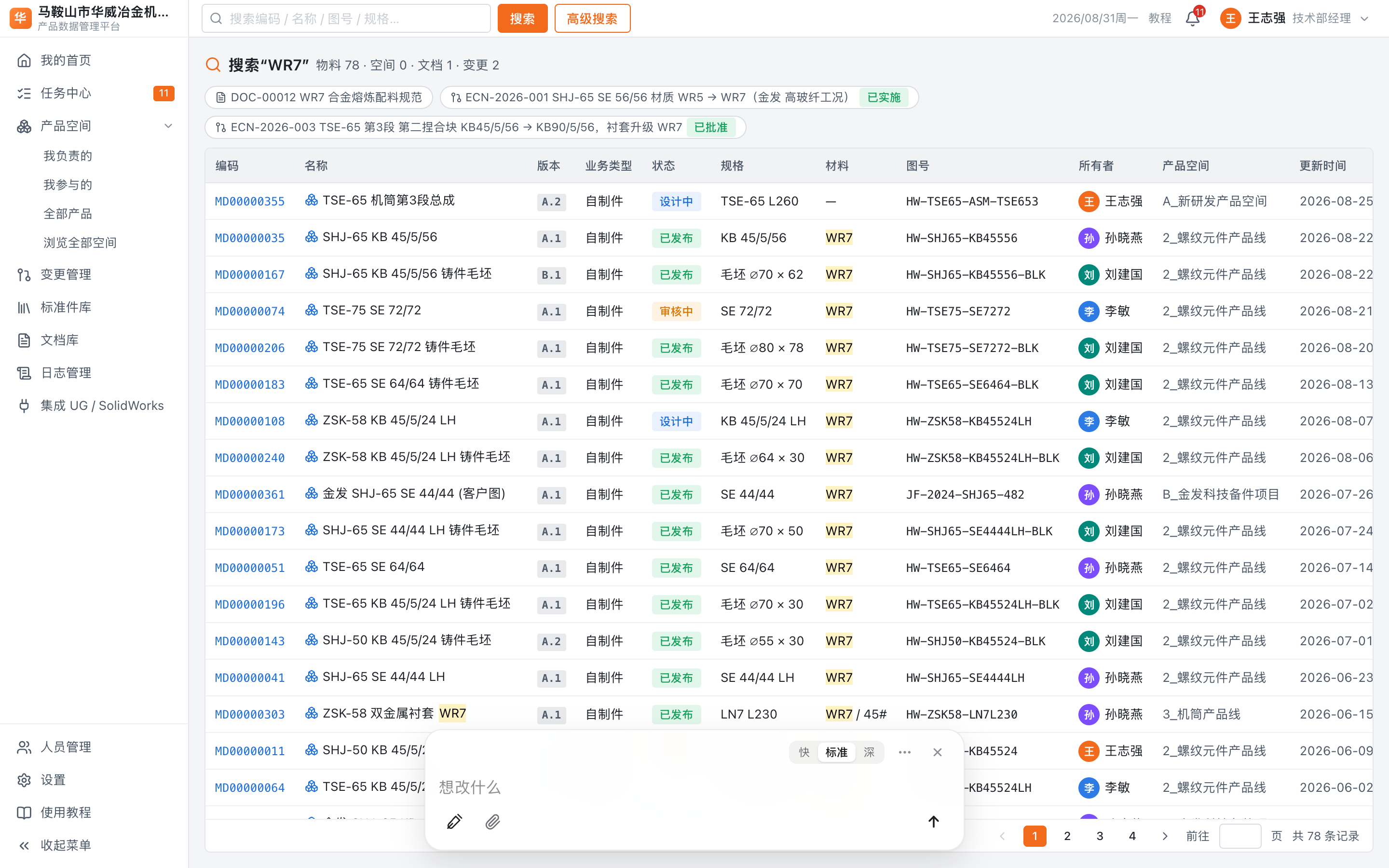This screenshot has height=868, width=1389.
Task: Open 集成 UG / SolidWorks plug icon
Action: coord(24,405)
